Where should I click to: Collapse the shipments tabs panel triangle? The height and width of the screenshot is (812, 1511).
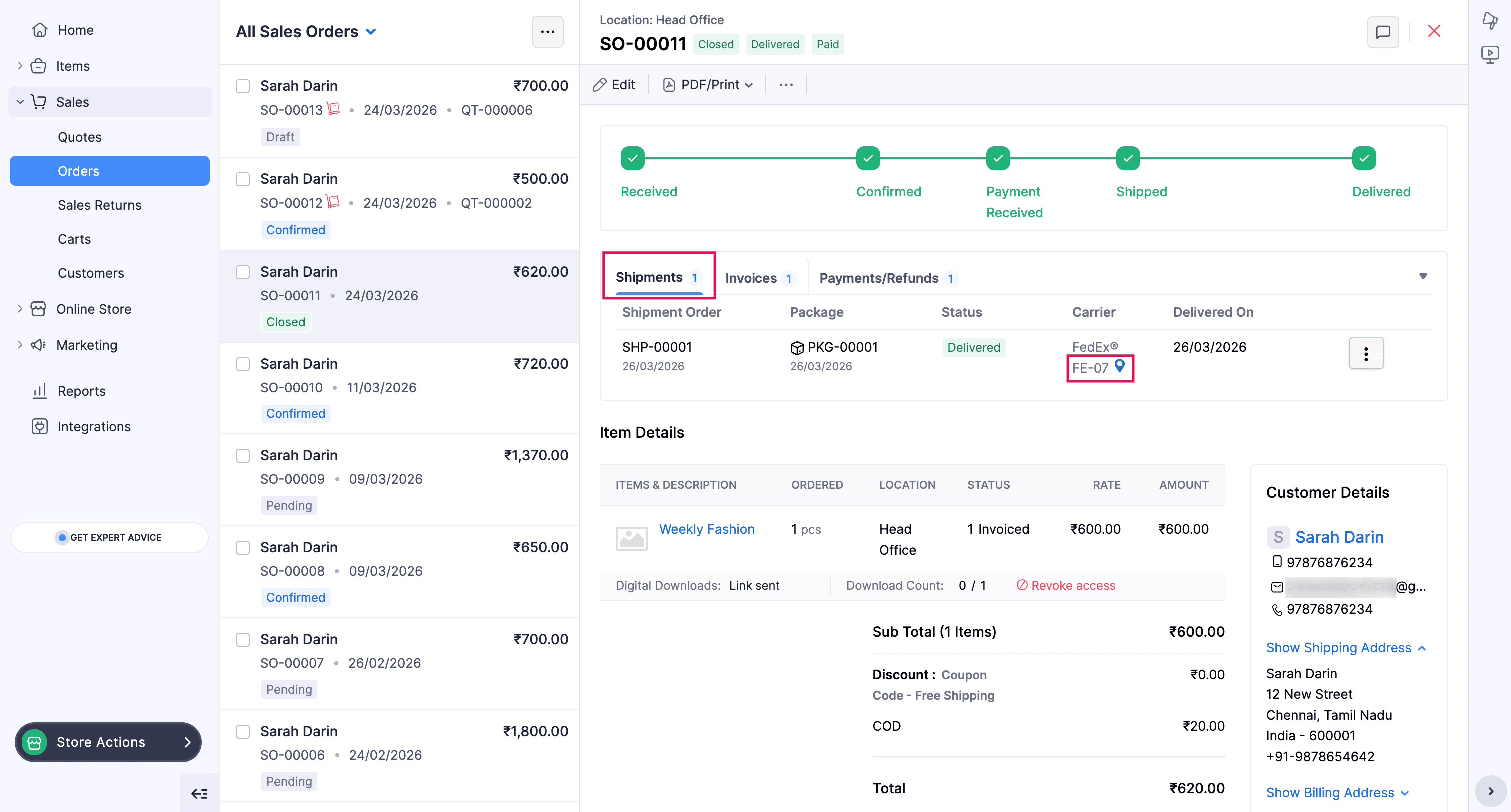(x=1423, y=276)
